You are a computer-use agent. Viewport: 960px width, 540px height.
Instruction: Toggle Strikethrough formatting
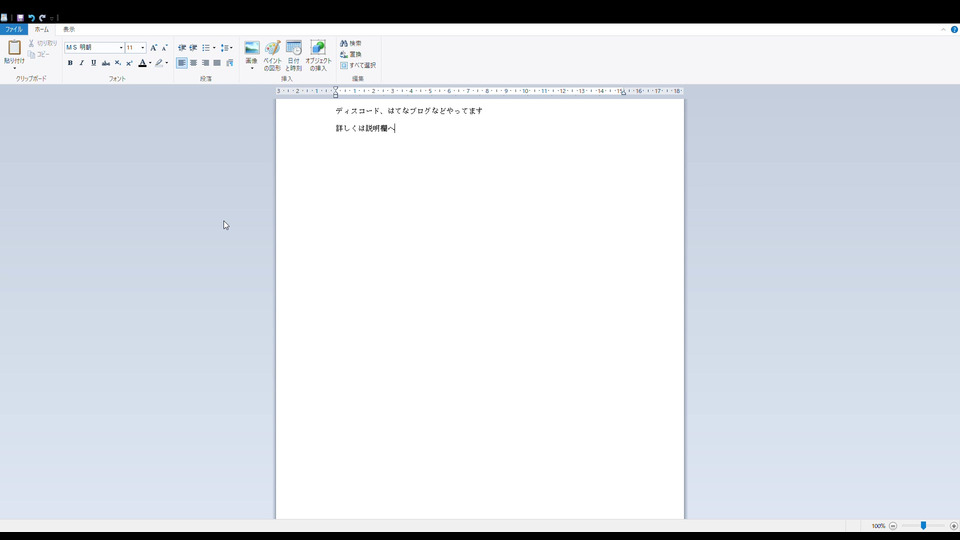click(x=106, y=63)
